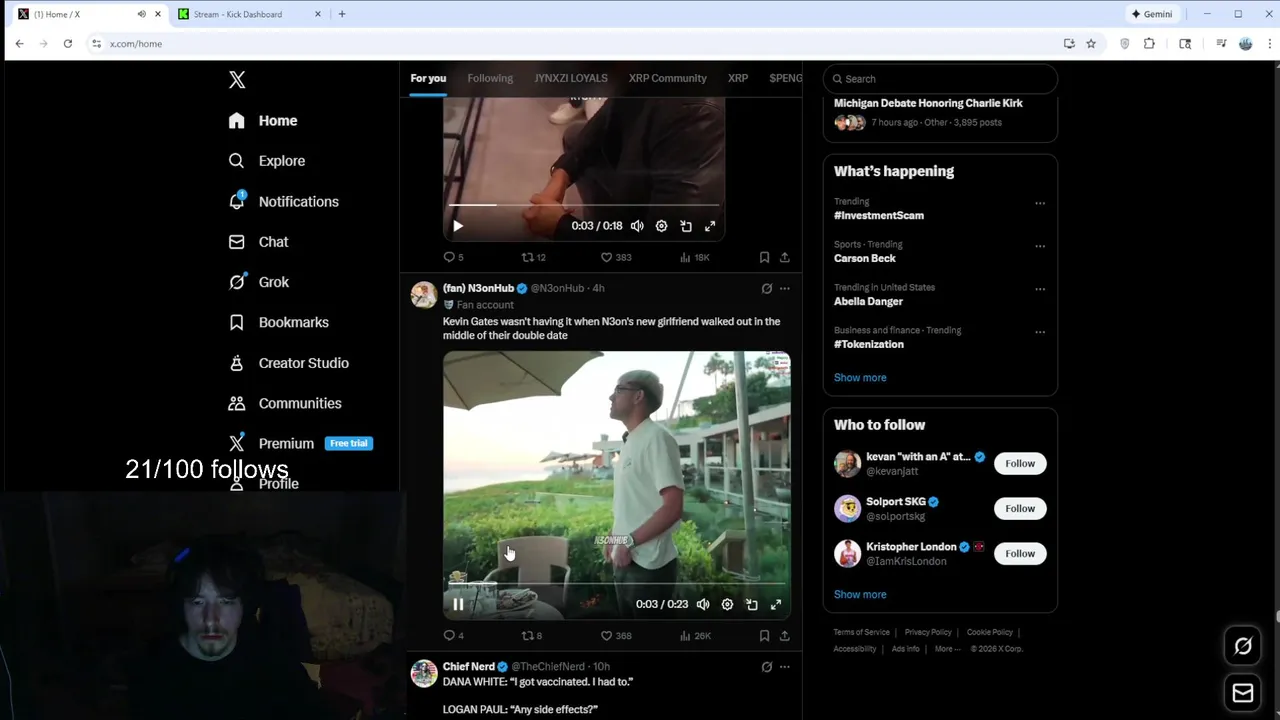
Task: Follow kevan "with an A"
Action: (x=1020, y=463)
